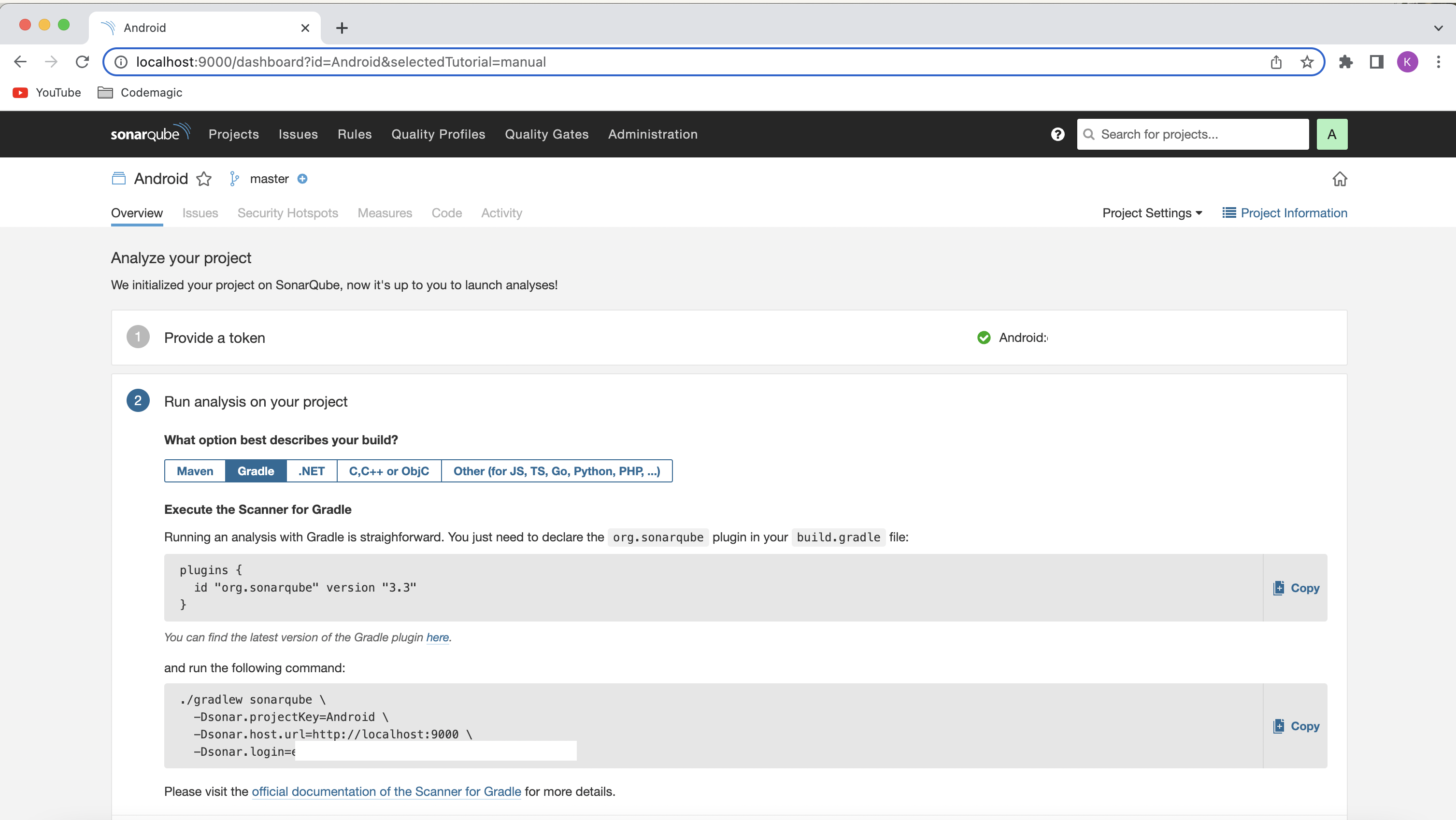Click the SonarQube logo
The height and width of the screenshot is (820, 1456).
[150, 133]
